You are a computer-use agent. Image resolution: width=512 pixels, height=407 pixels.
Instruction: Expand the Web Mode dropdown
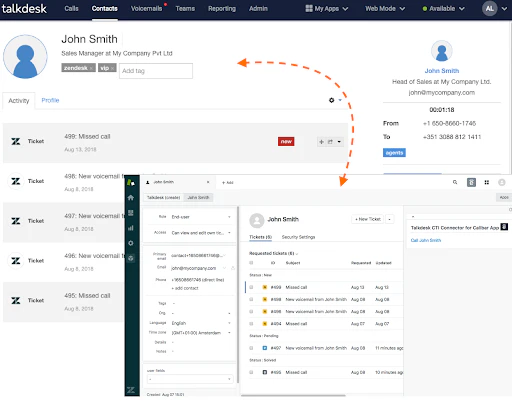[x=385, y=9]
